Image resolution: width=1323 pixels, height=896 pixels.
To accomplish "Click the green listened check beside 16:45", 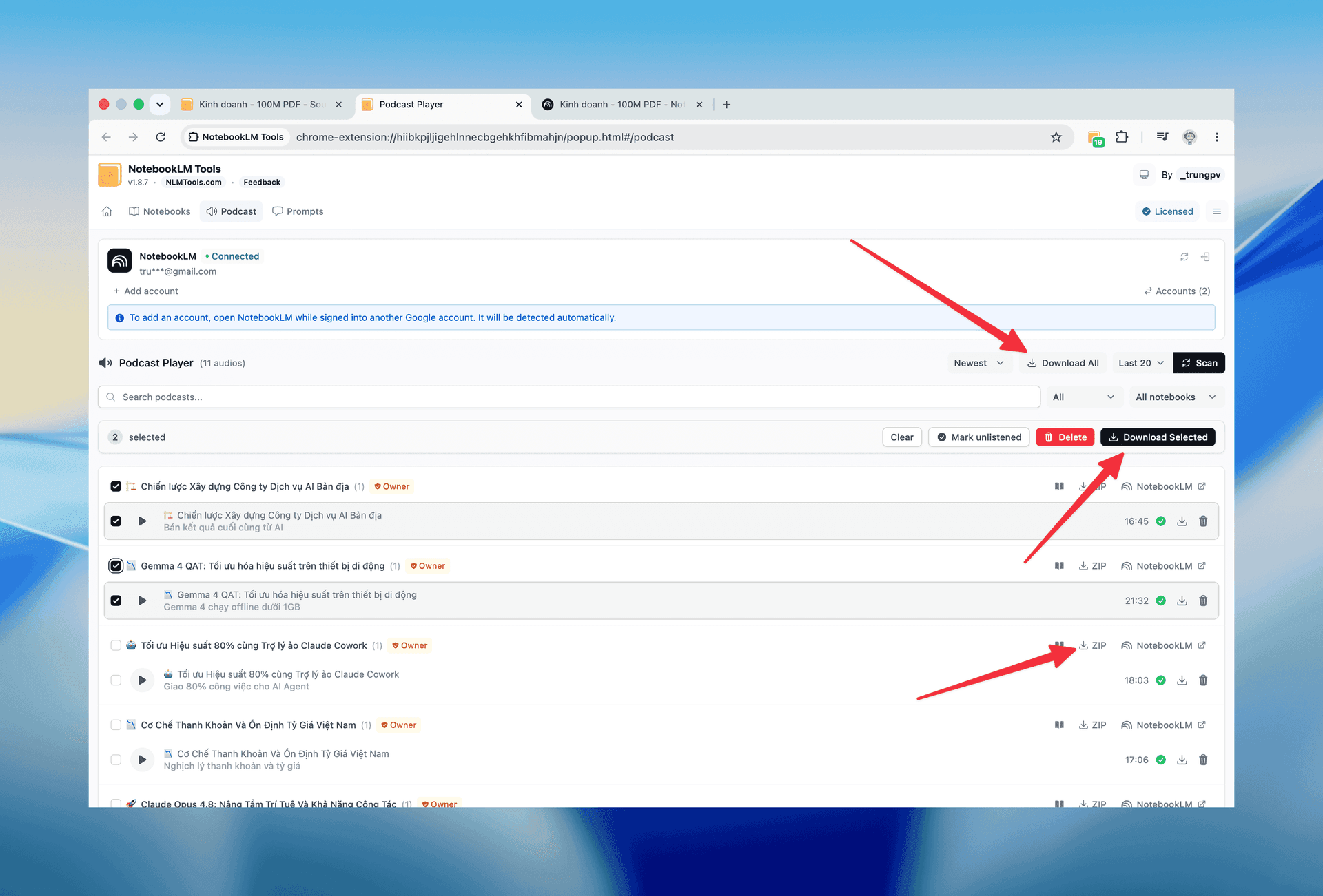I will (1161, 521).
